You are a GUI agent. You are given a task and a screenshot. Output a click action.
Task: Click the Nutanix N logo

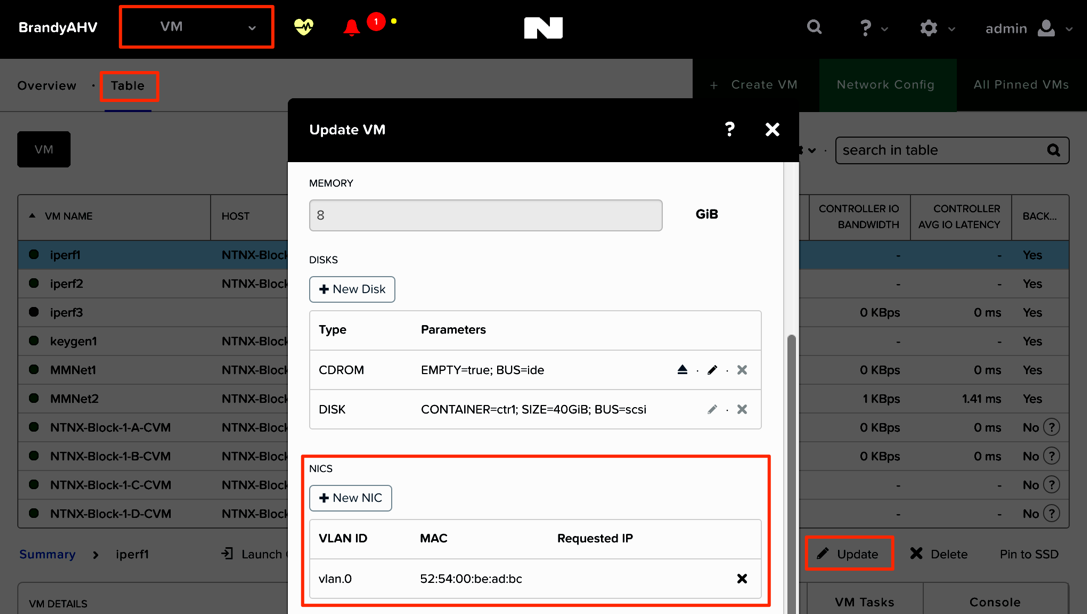tap(544, 28)
